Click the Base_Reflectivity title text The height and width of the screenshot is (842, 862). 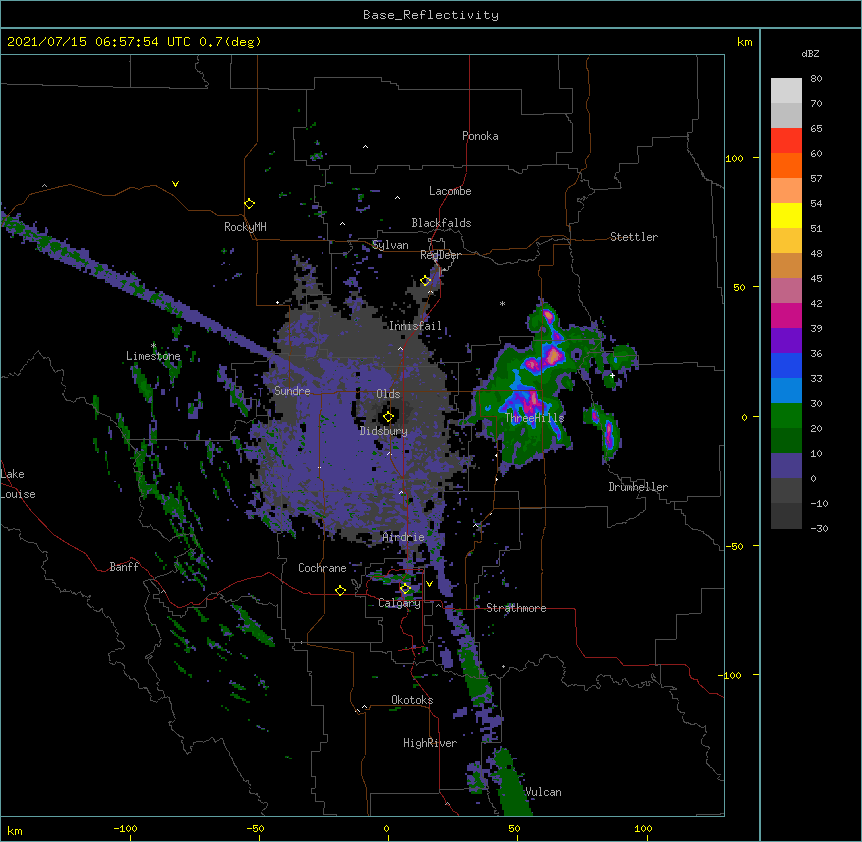pyautogui.click(x=431, y=15)
